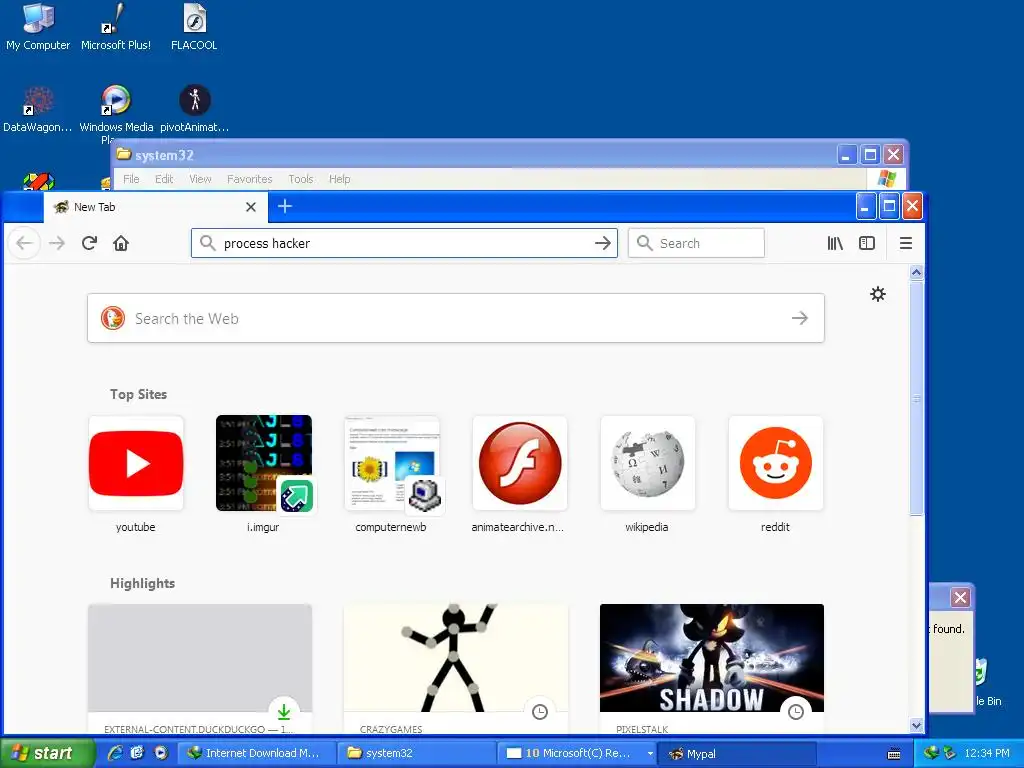This screenshot has height=768, width=1024.
Task: Open the PIXELSTALK Shadow highlight card
Action: click(712, 668)
